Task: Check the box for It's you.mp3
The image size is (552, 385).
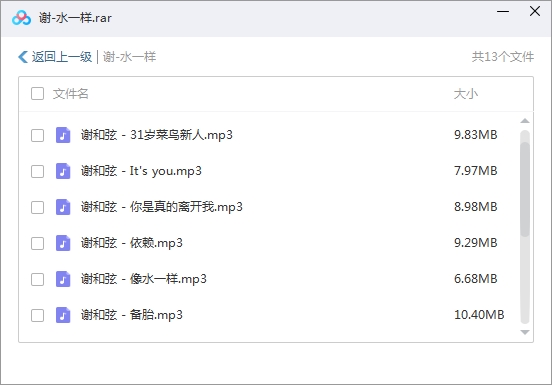Action: click(x=37, y=171)
